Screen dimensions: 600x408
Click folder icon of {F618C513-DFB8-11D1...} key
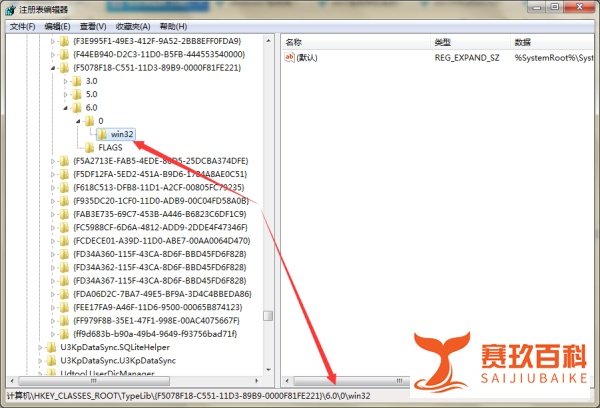point(64,188)
